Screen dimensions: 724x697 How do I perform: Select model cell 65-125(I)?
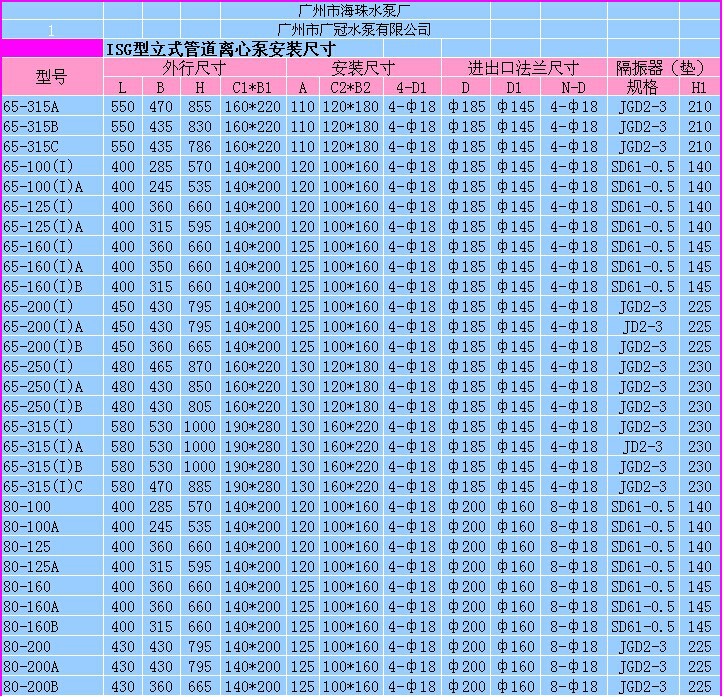coord(52,206)
